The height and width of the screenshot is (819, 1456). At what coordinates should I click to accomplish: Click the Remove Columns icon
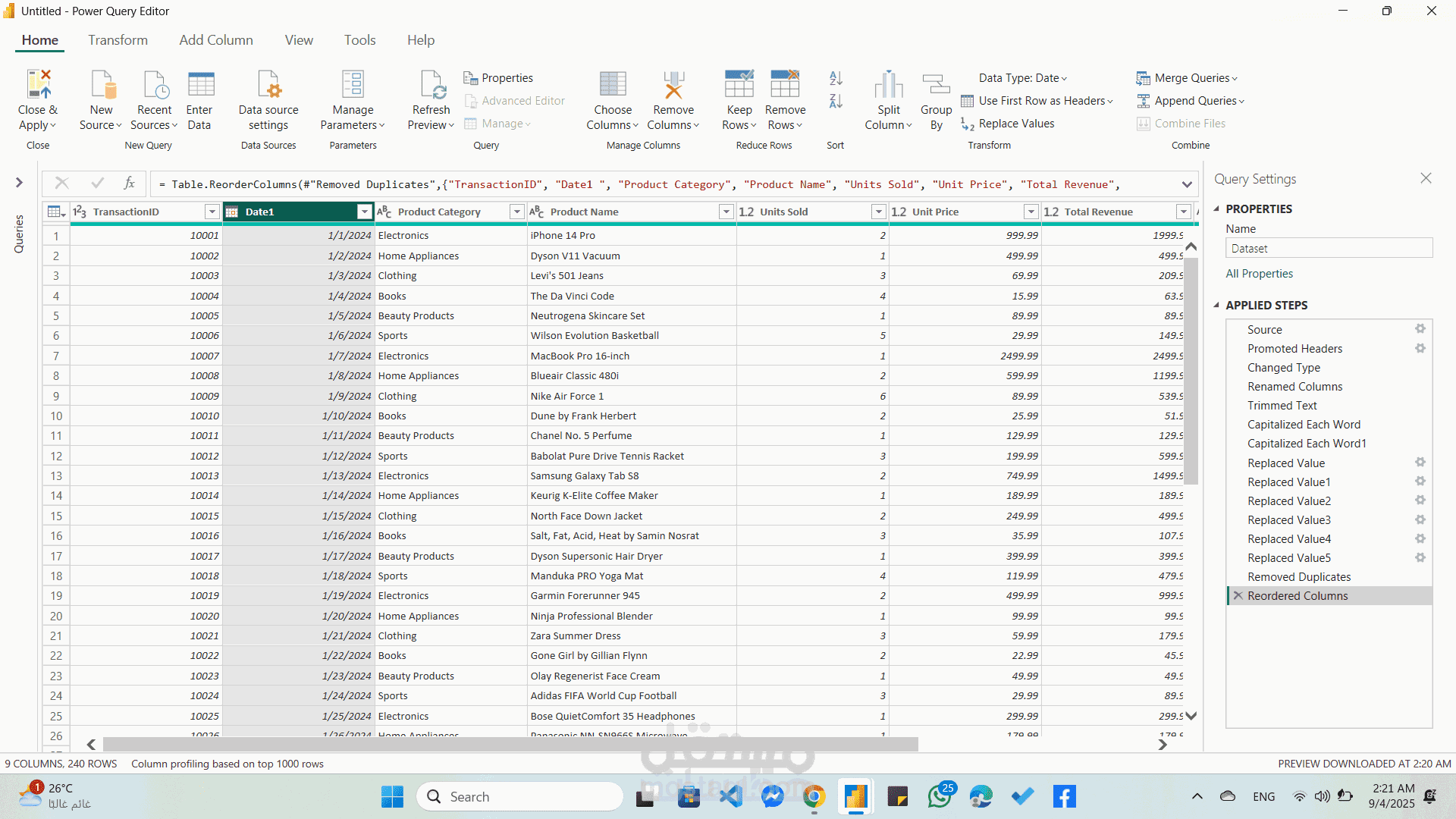pos(673,85)
